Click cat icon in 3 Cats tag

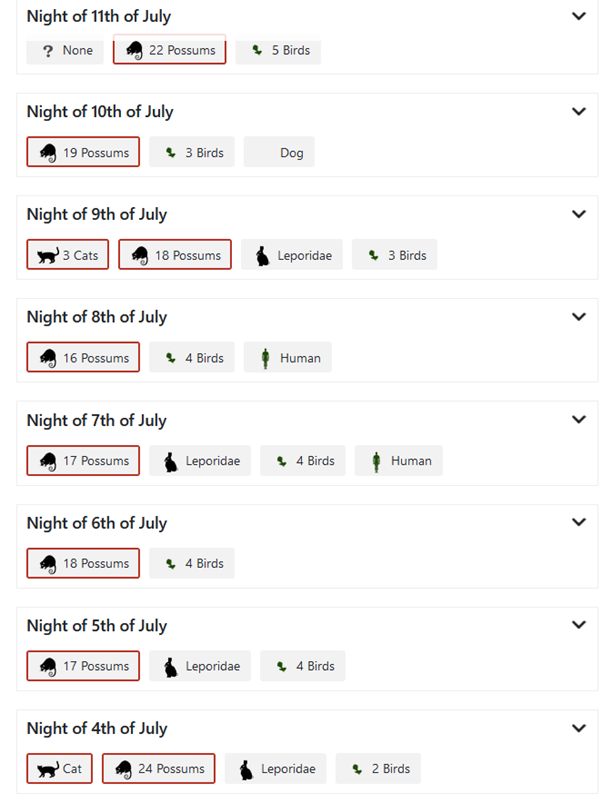coord(48,255)
